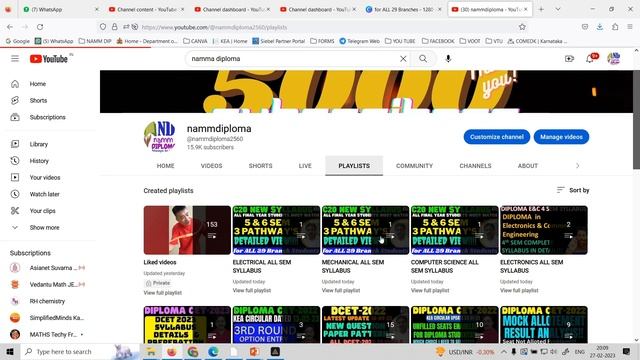Open the Computer Science All Sem Syllabus thumbnail

pyautogui.click(x=454, y=230)
